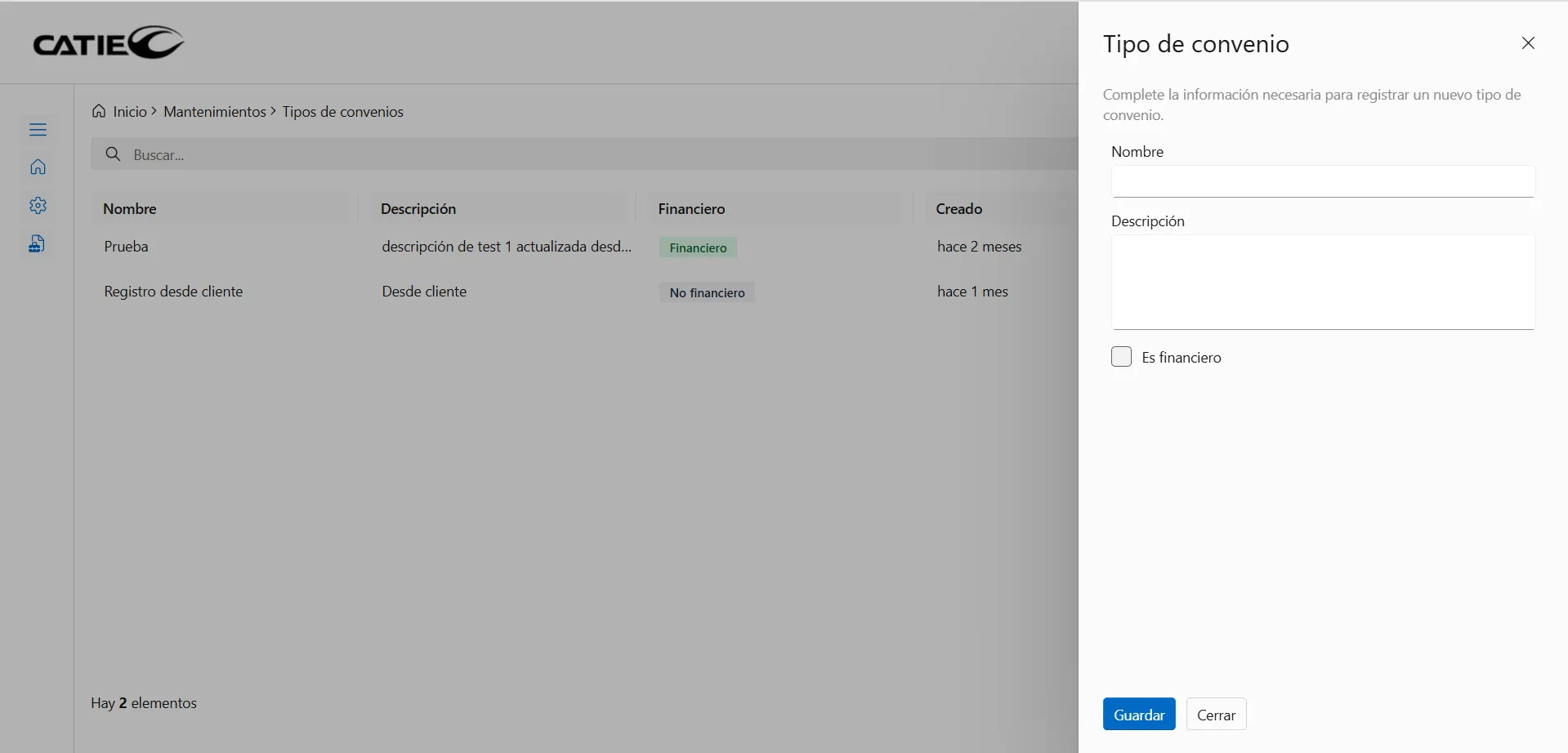
Task: Click the home icon in the sidebar
Action: point(38,167)
